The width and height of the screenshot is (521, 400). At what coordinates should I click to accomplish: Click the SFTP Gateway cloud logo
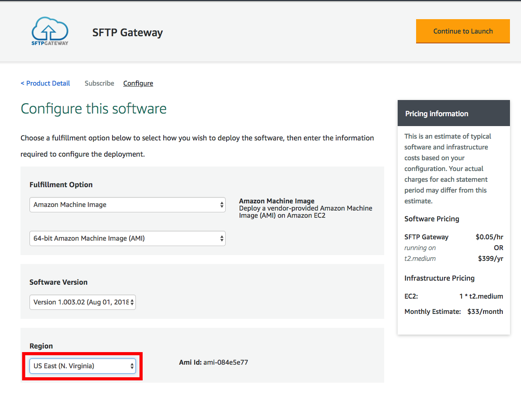point(50,31)
